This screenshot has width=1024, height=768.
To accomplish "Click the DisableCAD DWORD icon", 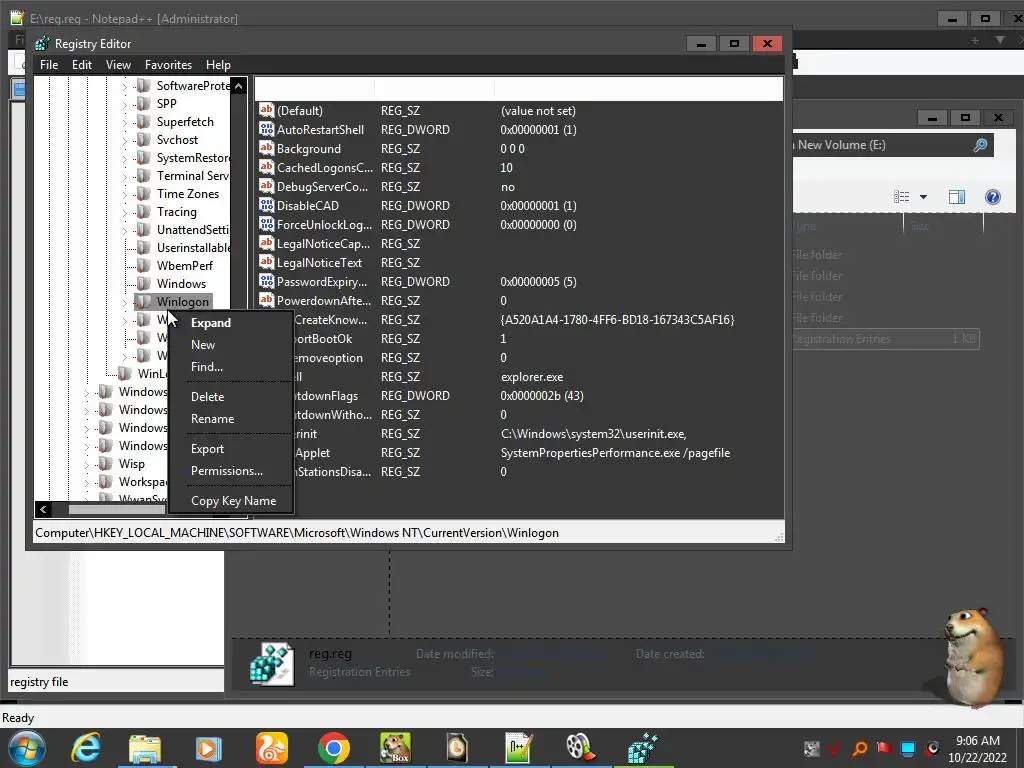I will click(x=266, y=205).
